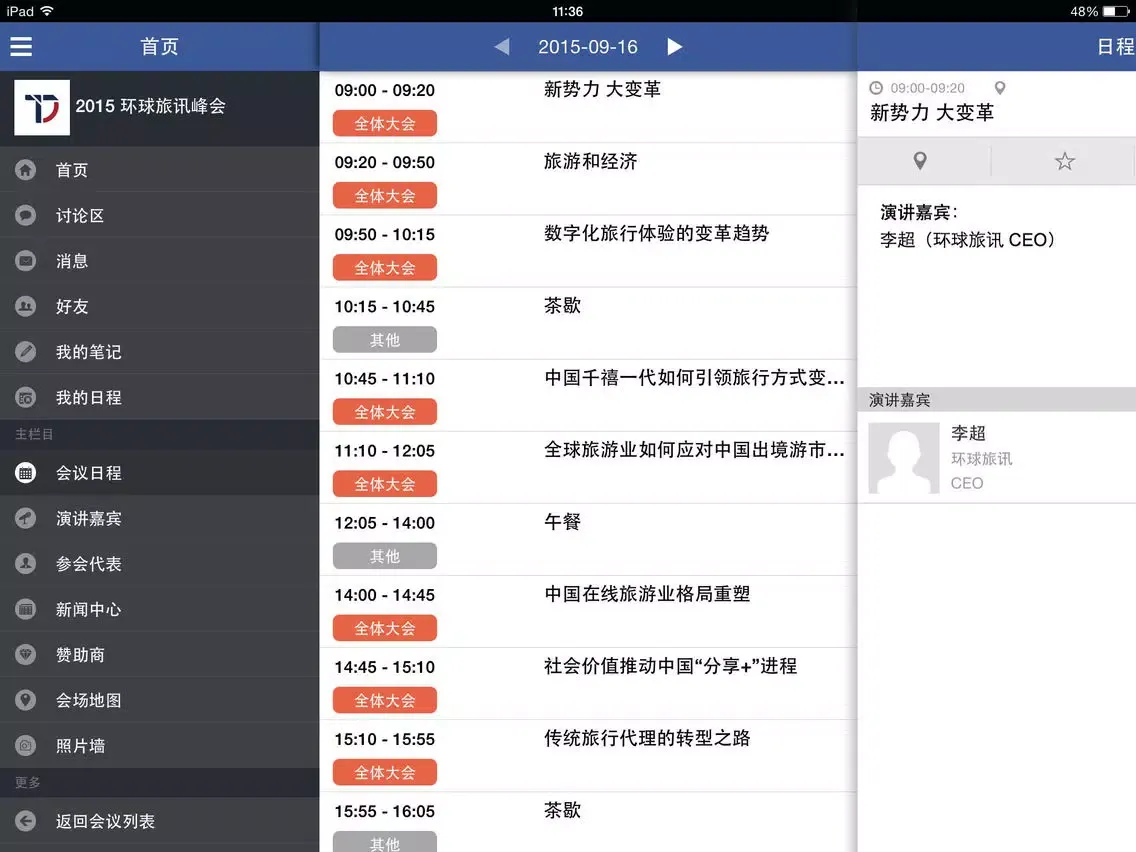Image resolution: width=1136 pixels, height=852 pixels.
Task: Click the location pin in the session detail toolbar
Action: point(920,161)
